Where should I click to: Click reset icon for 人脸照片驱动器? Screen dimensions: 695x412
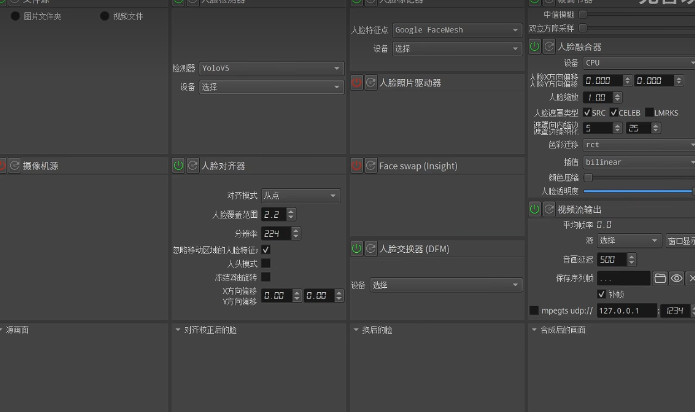pyautogui.click(x=370, y=82)
